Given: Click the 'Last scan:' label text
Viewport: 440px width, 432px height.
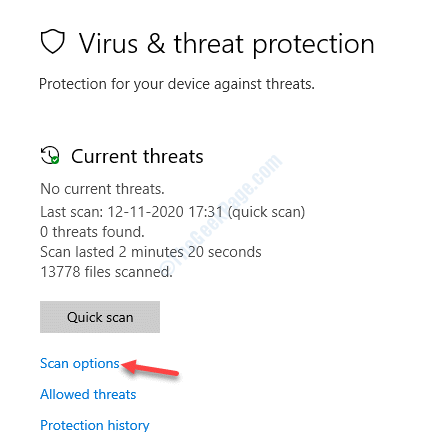Looking at the screenshot, I should pos(72,212).
